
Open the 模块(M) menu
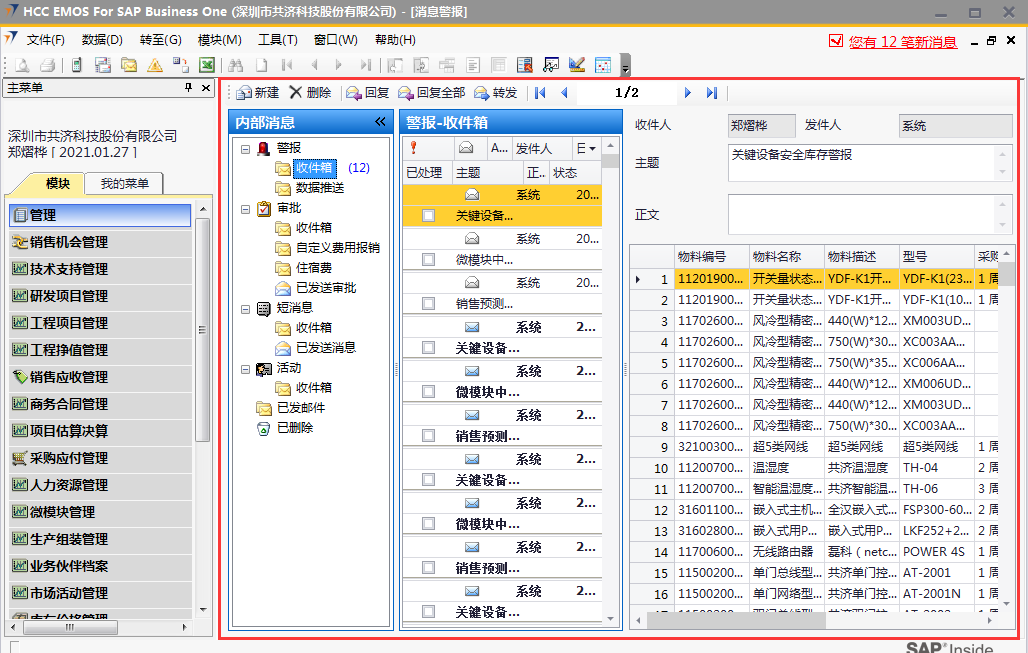pyautogui.click(x=220, y=40)
